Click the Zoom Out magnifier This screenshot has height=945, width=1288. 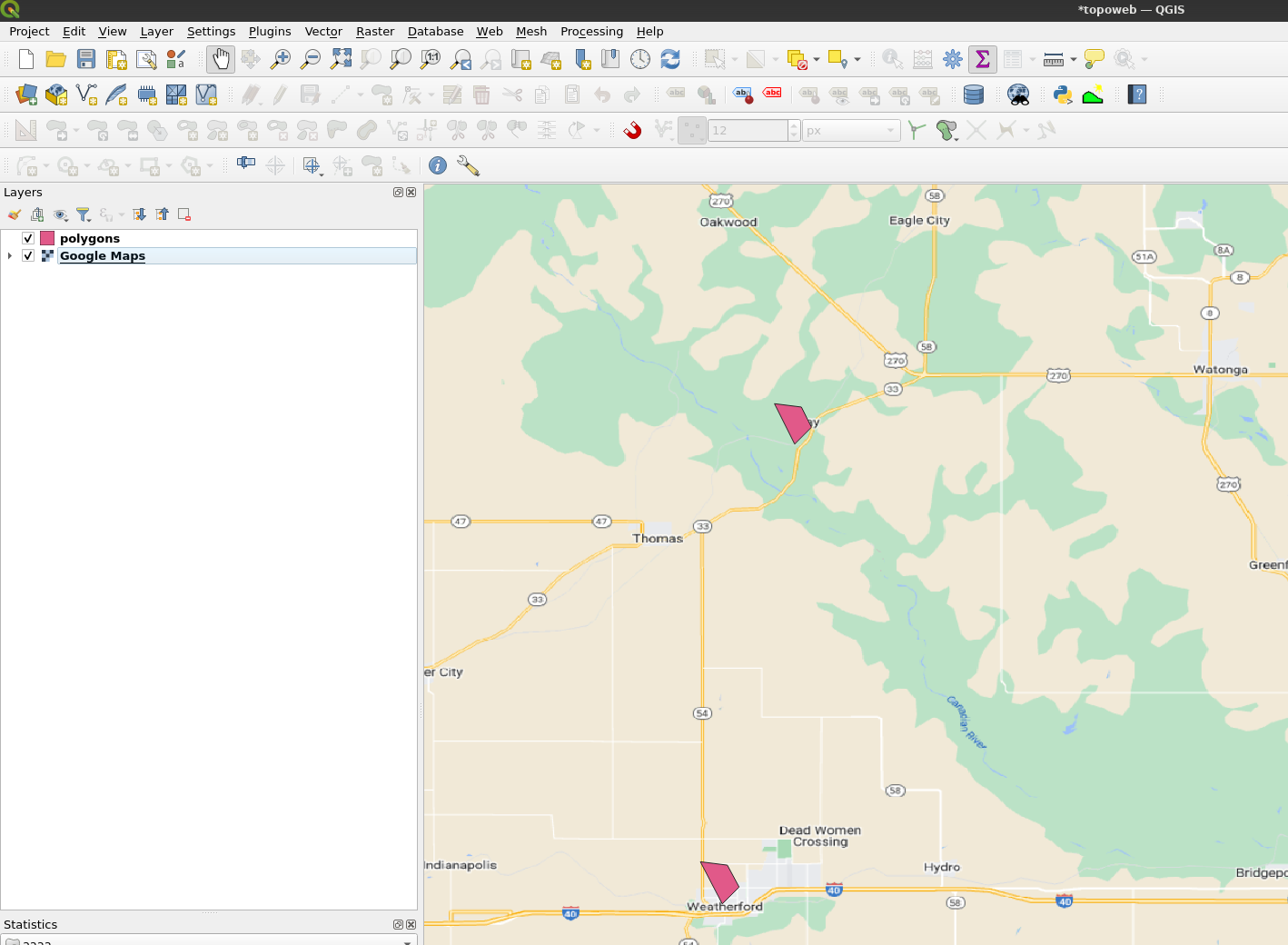pos(311,59)
